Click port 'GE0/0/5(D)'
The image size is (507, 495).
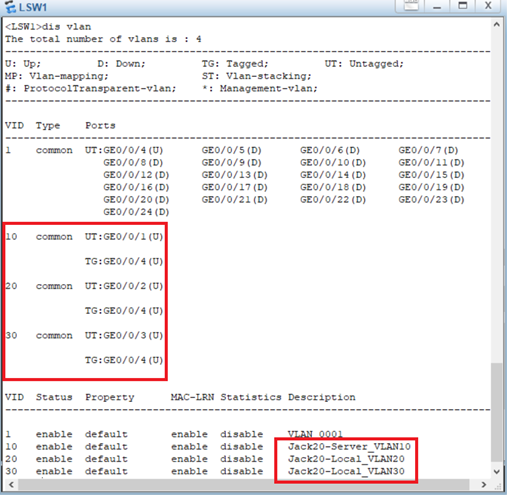click(231, 150)
